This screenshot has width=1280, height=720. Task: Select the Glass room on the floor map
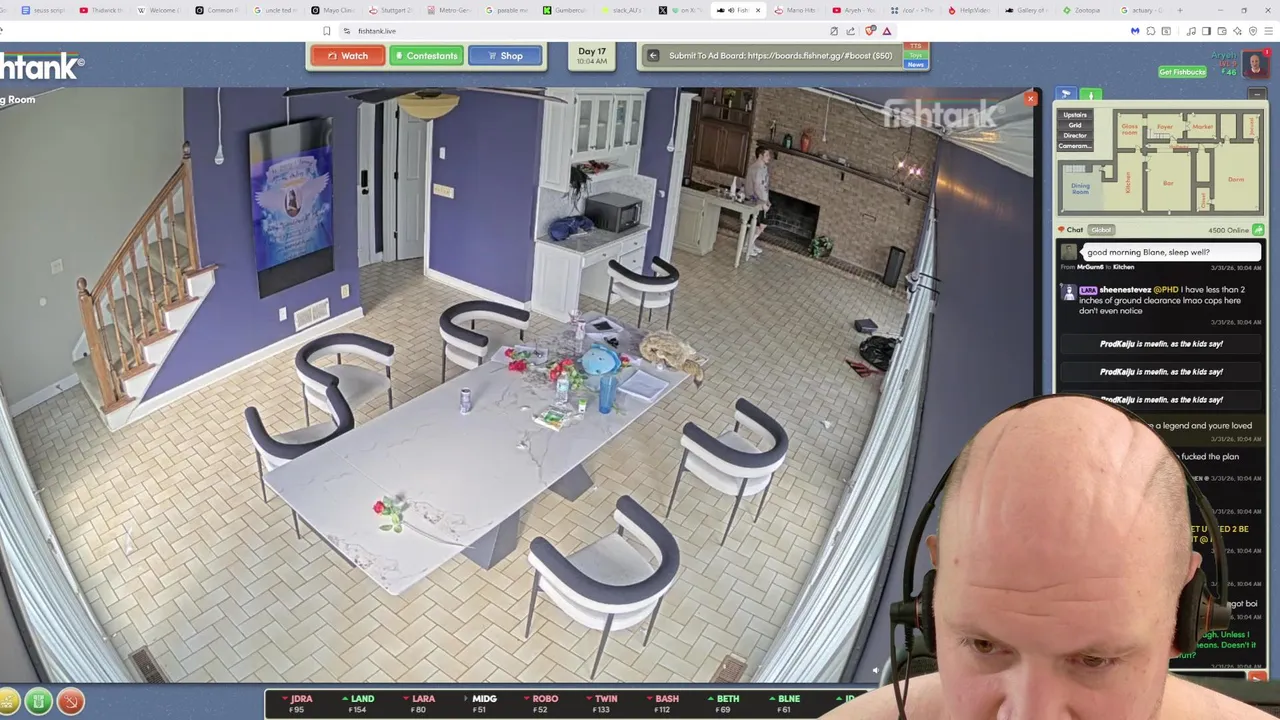coord(1130,128)
